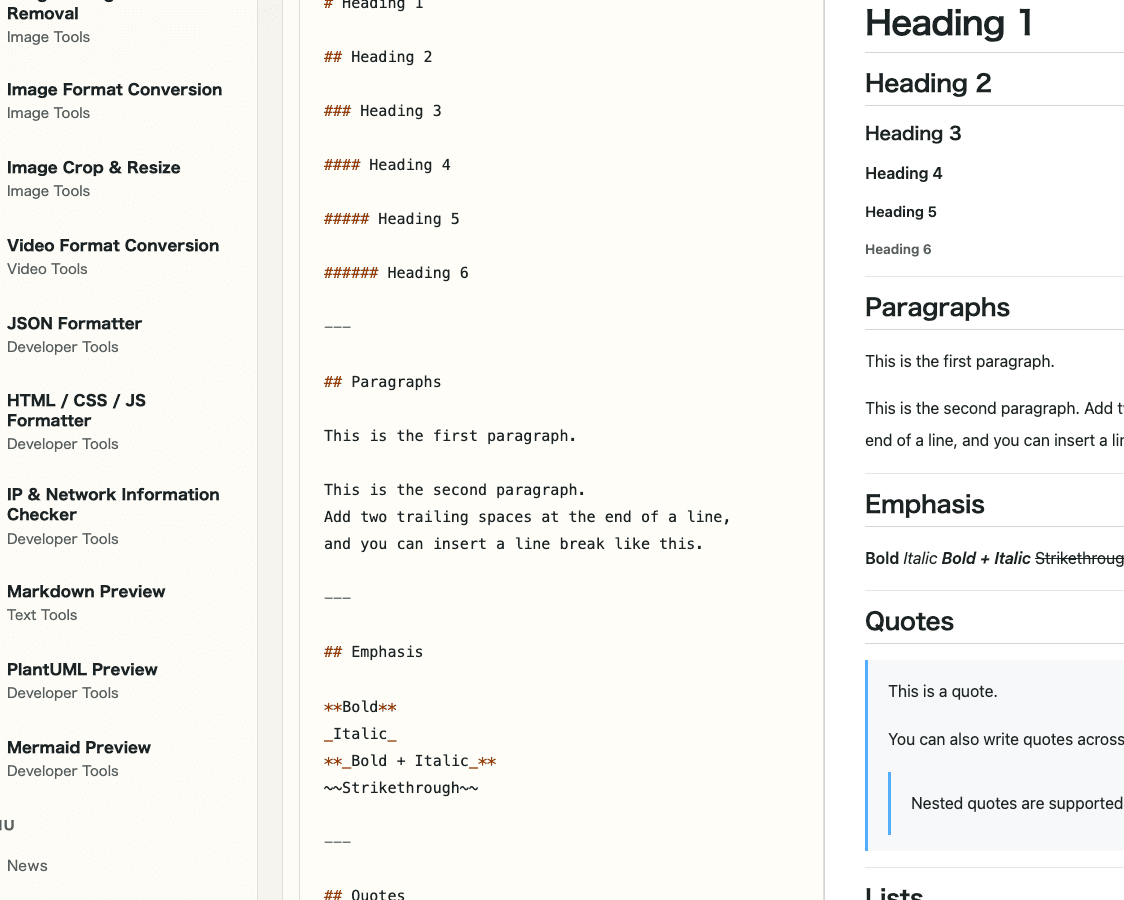
Task: Open the Image Crop & Resize tool
Action: click(93, 167)
